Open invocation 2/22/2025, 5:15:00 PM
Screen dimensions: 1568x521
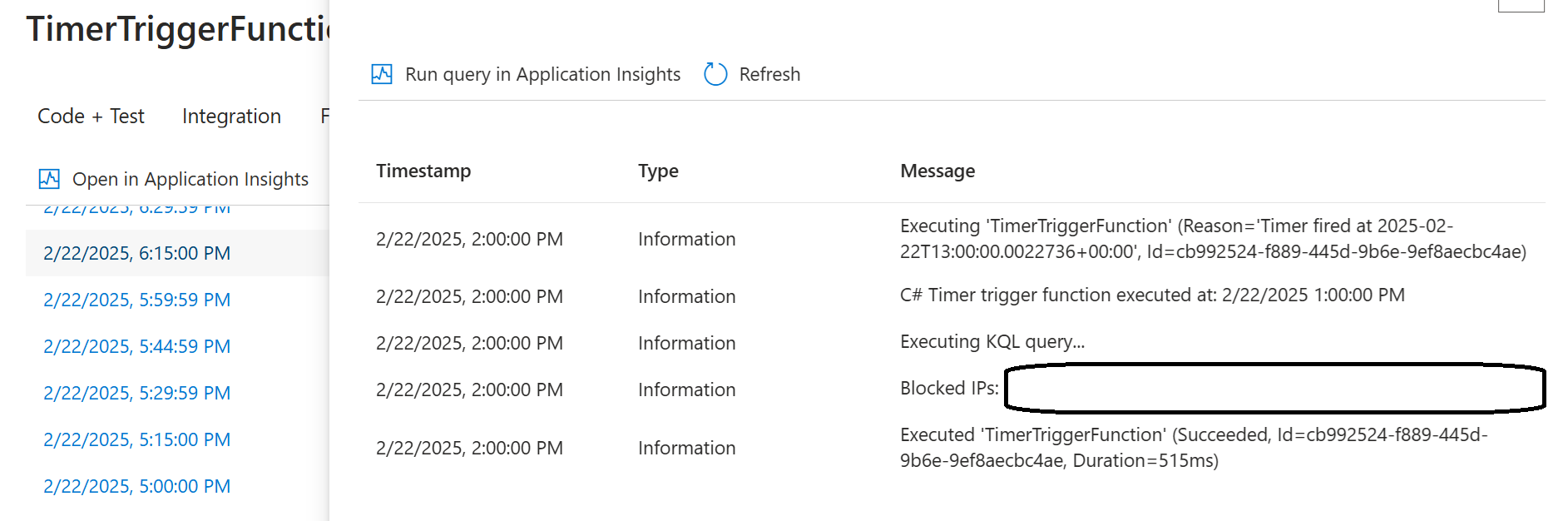pyautogui.click(x=136, y=439)
